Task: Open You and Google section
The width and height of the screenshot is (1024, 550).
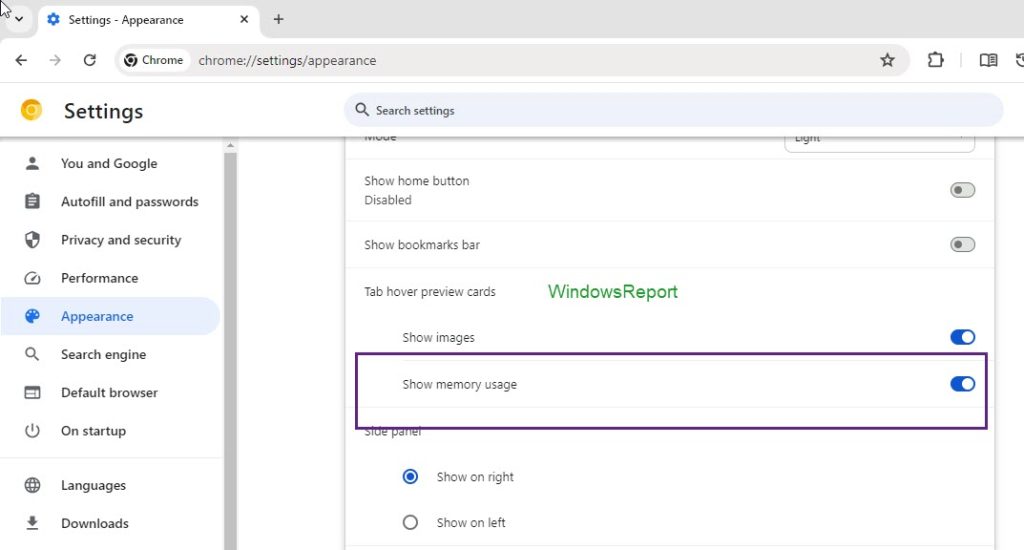Action: click(110, 163)
